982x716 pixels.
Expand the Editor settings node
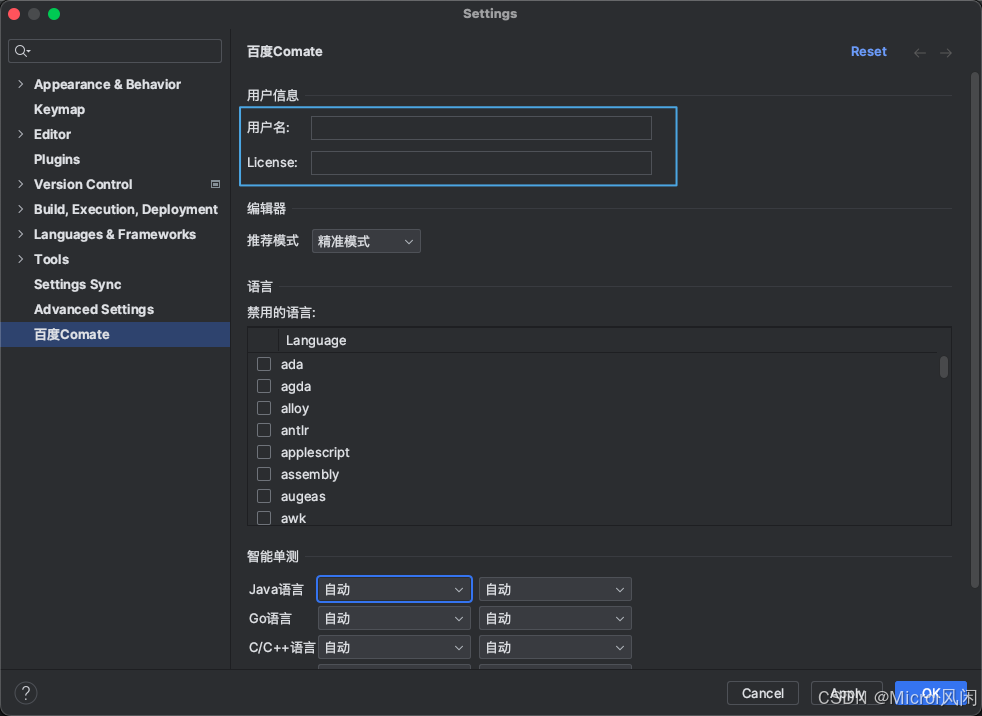21,134
